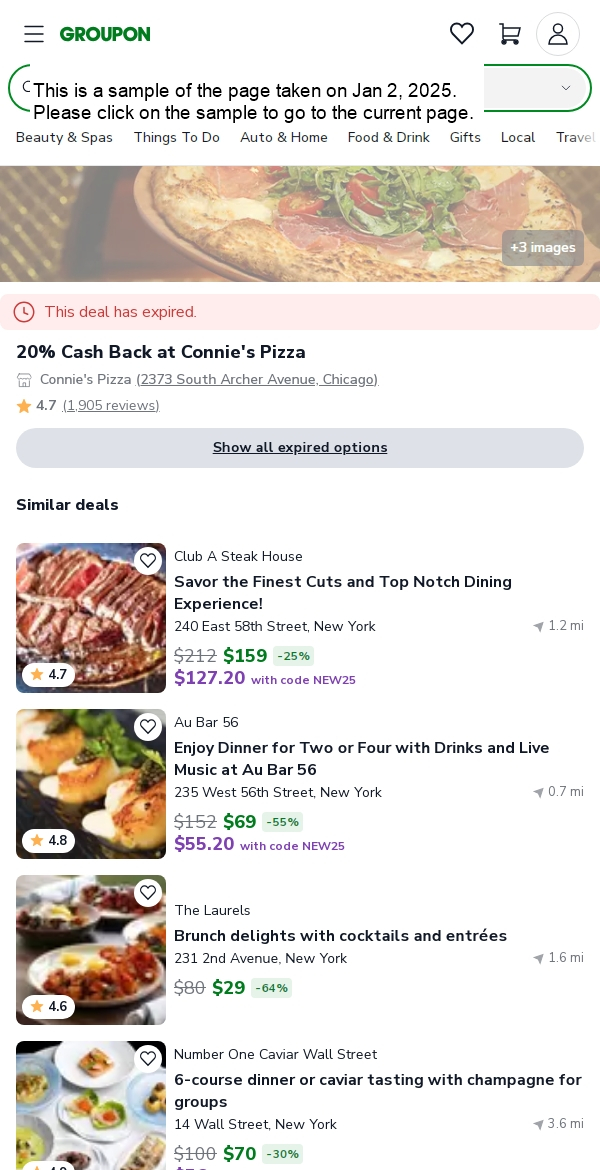Image resolution: width=600 pixels, height=1170 pixels.
Task: Select the Beauty & Spas category
Action: tap(64, 137)
